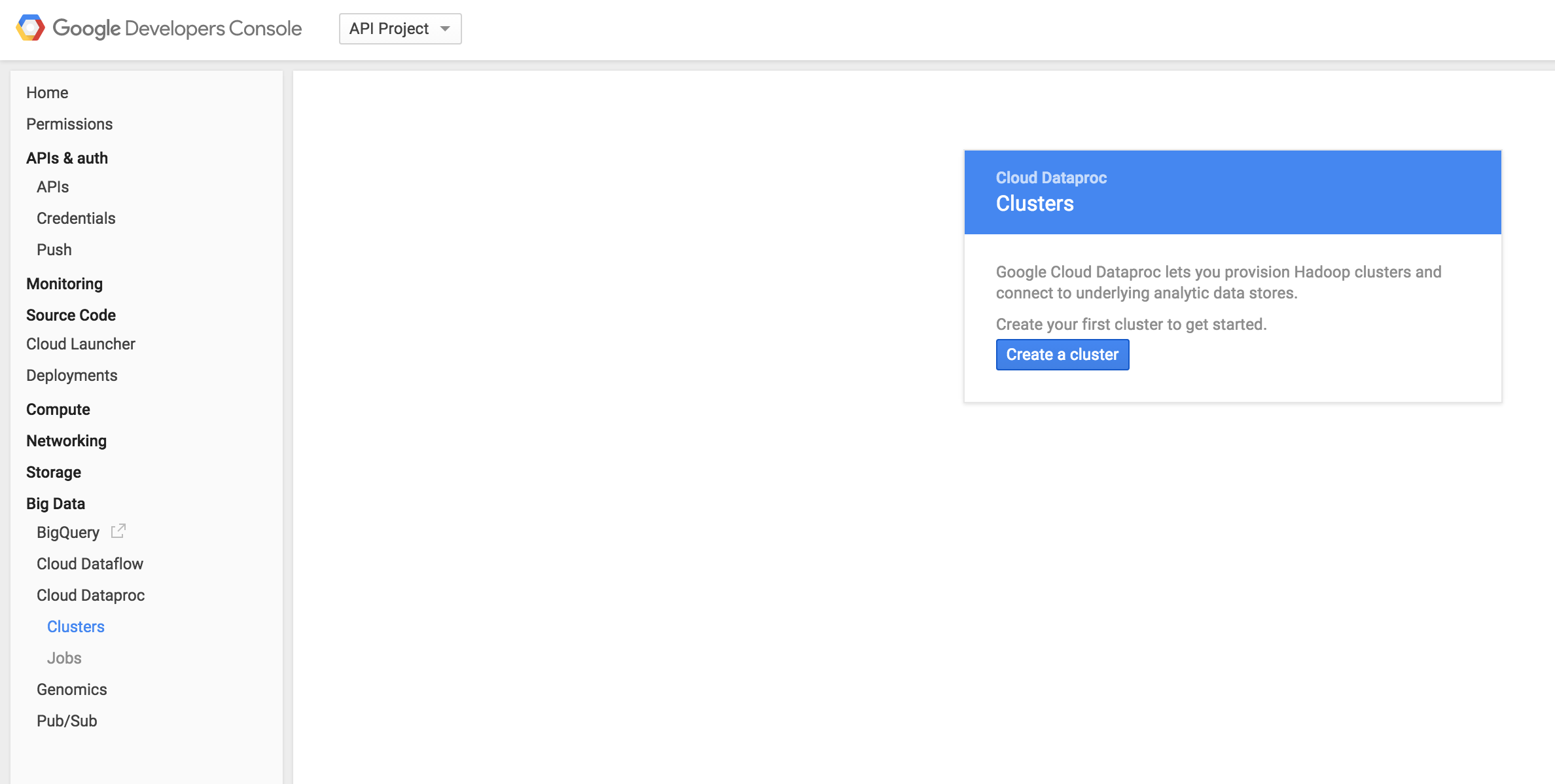
Task: Click the Google Developers Console title text
Action: point(177,29)
